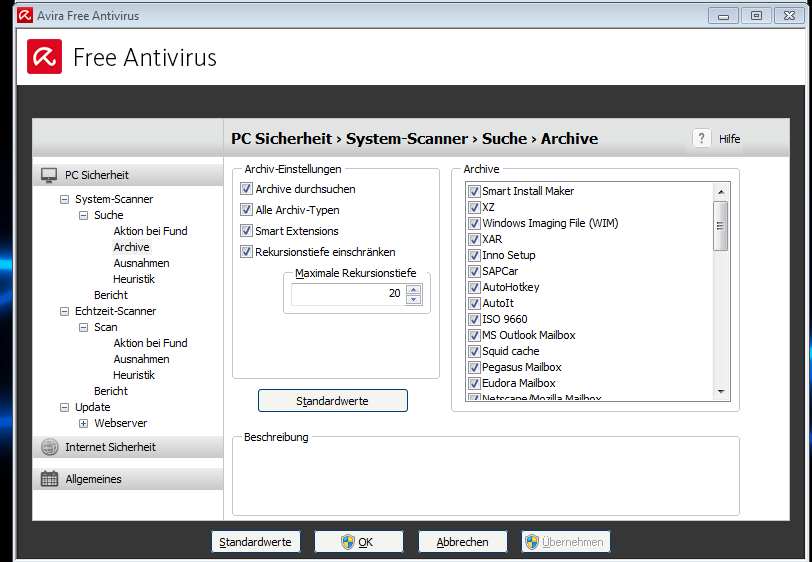
Task: Toggle AutoIt archive checkbox
Action: (x=474, y=304)
